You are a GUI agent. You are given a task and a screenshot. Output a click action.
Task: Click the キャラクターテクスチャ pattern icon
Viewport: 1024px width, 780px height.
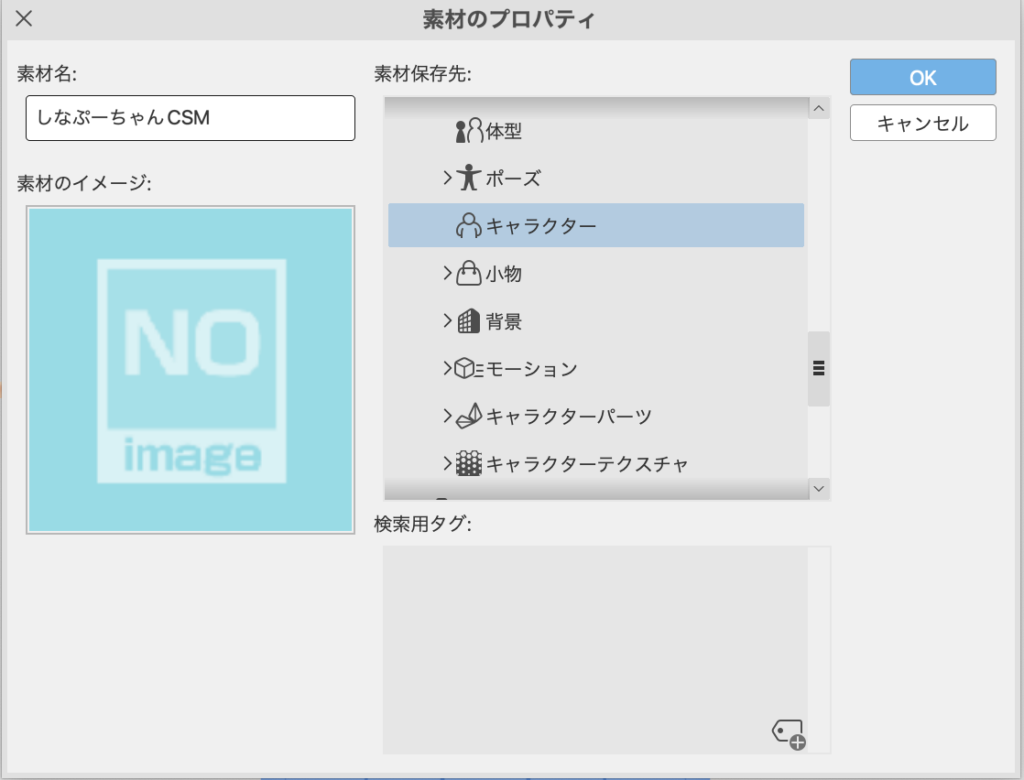coord(468,463)
